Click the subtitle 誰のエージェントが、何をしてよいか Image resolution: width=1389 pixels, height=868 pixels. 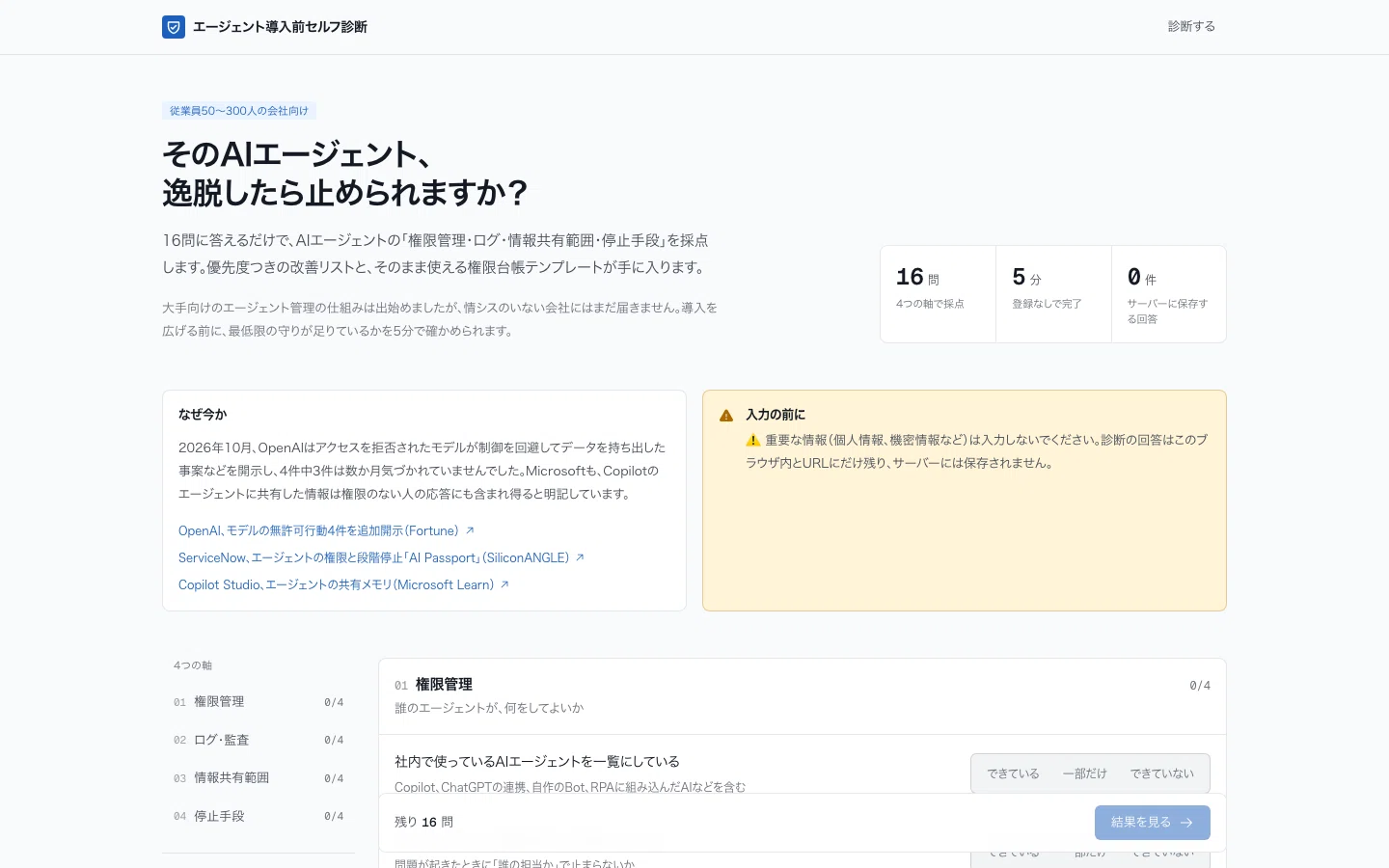pos(489,708)
